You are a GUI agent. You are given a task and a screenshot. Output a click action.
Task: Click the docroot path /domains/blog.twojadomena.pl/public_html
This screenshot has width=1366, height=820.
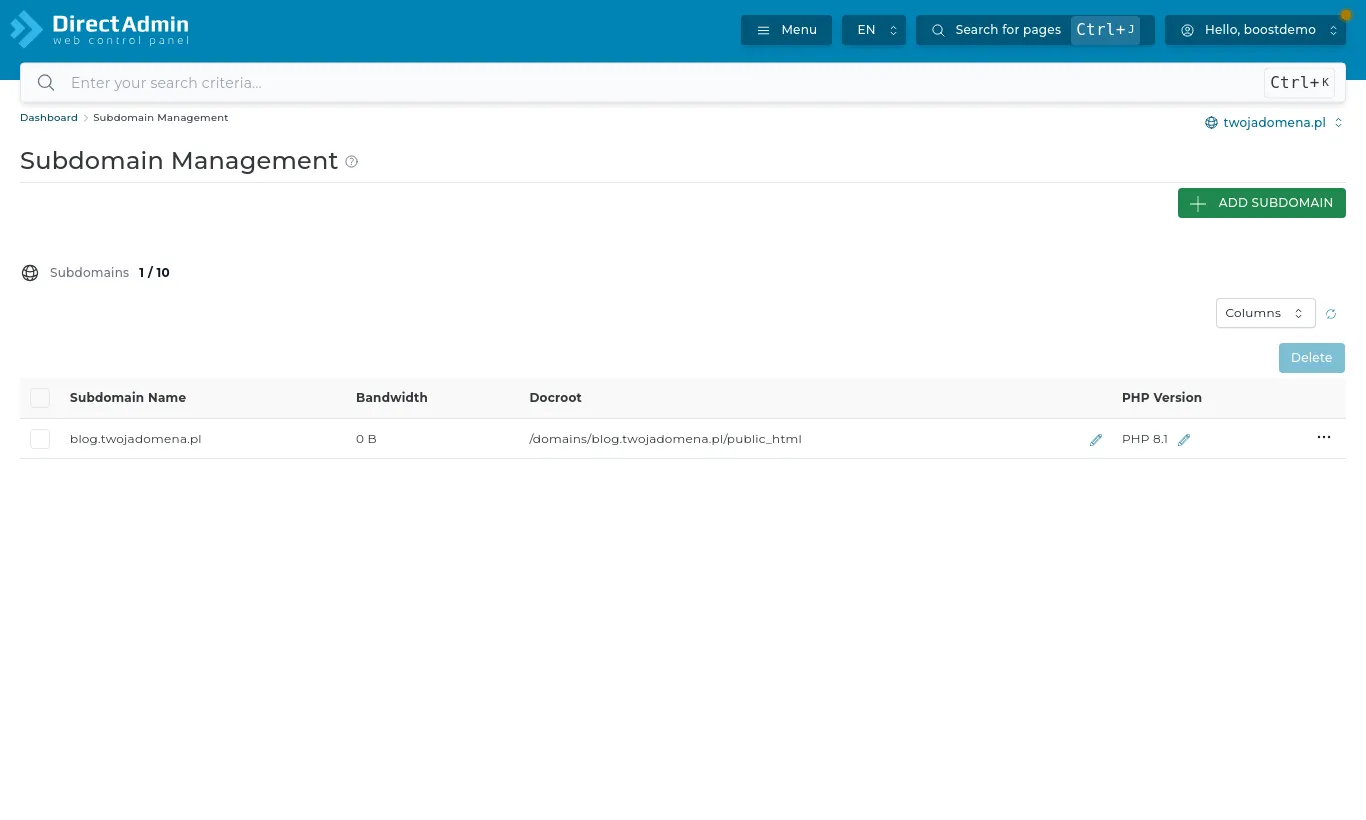click(x=665, y=439)
